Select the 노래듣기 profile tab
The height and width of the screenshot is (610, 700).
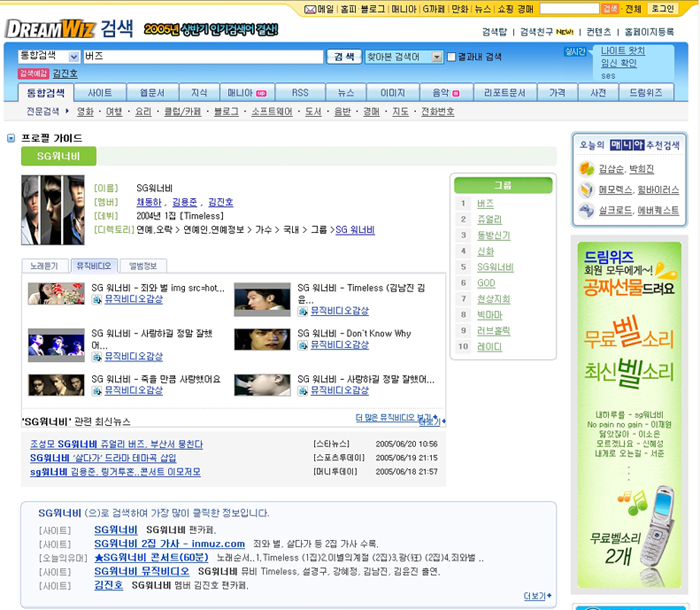coord(45,266)
